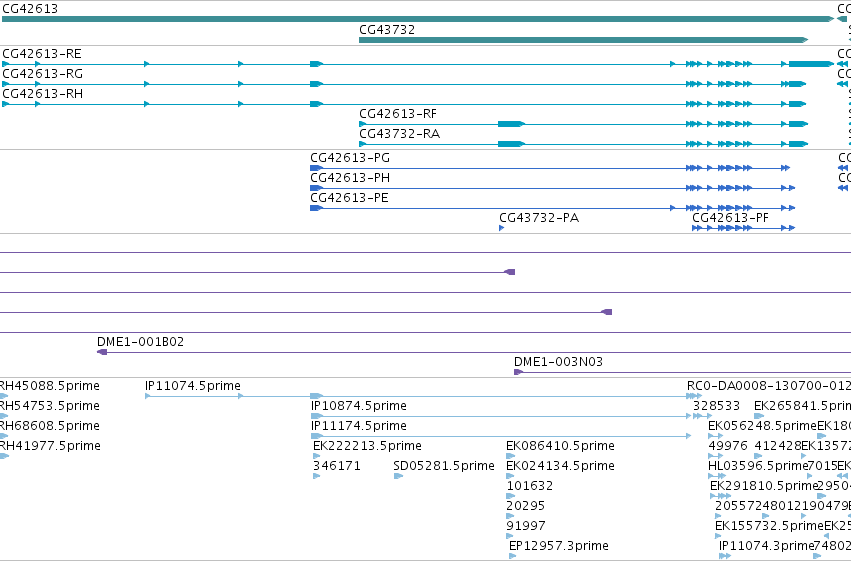Screen dimensions: 851x561
Task: Select transcript label CG42613-RF
Action: point(398,114)
